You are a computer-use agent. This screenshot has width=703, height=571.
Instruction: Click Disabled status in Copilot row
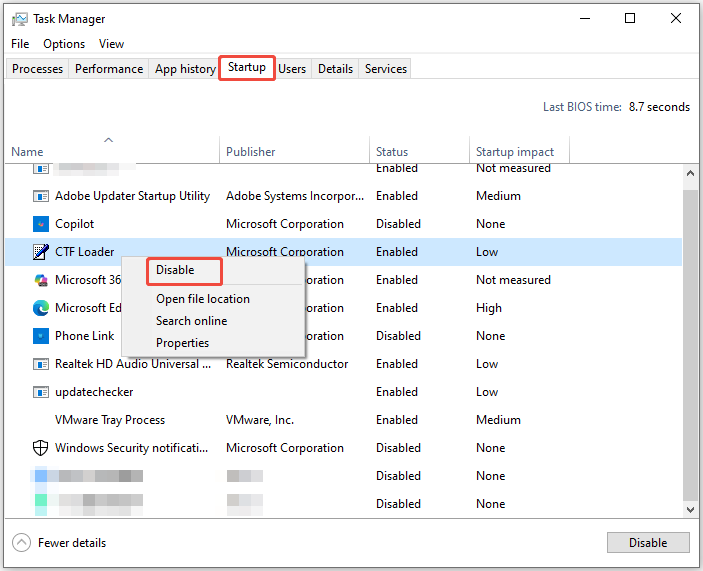point(398,224)
